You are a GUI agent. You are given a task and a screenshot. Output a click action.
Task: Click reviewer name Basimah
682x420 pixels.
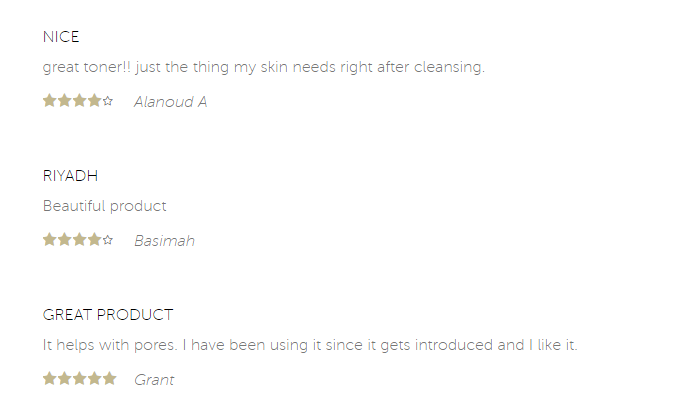click(x=164, y=240)
